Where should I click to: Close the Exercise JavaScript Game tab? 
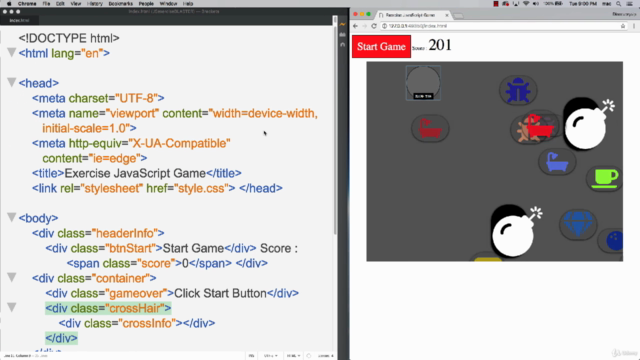point(447,15)
